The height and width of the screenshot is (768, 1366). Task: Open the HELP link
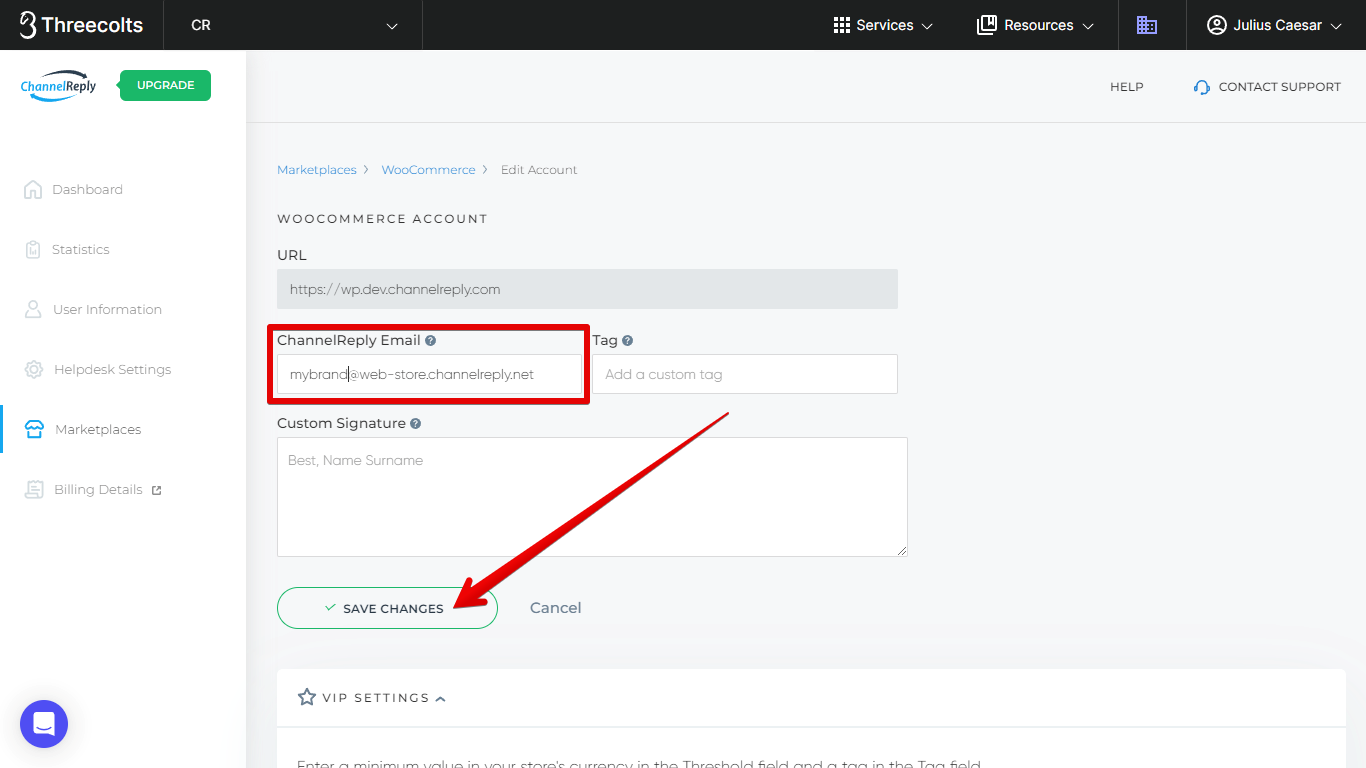point(1126,87)
